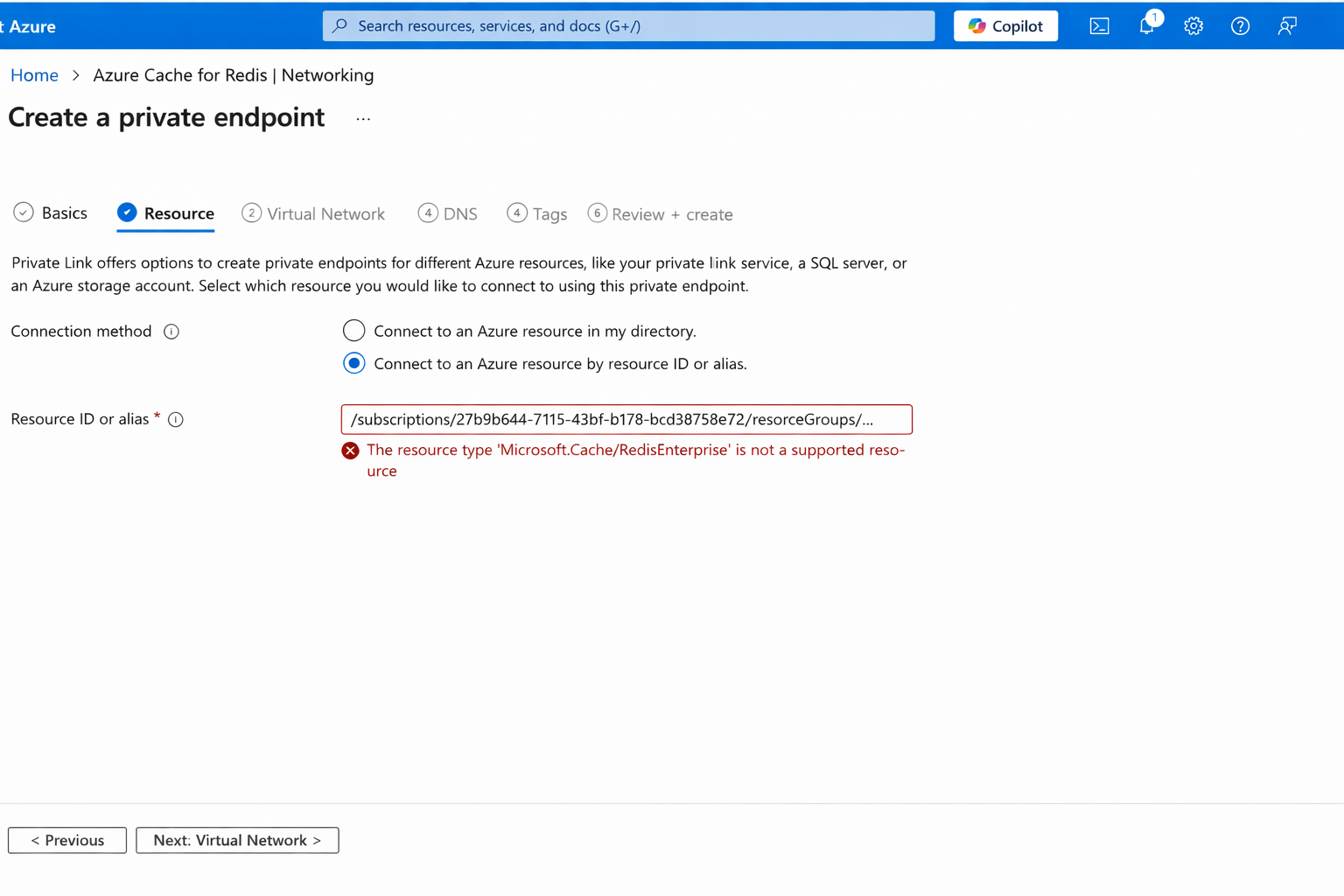
Task: Click the Create a private endpoint heading
Action: [166, 117]
